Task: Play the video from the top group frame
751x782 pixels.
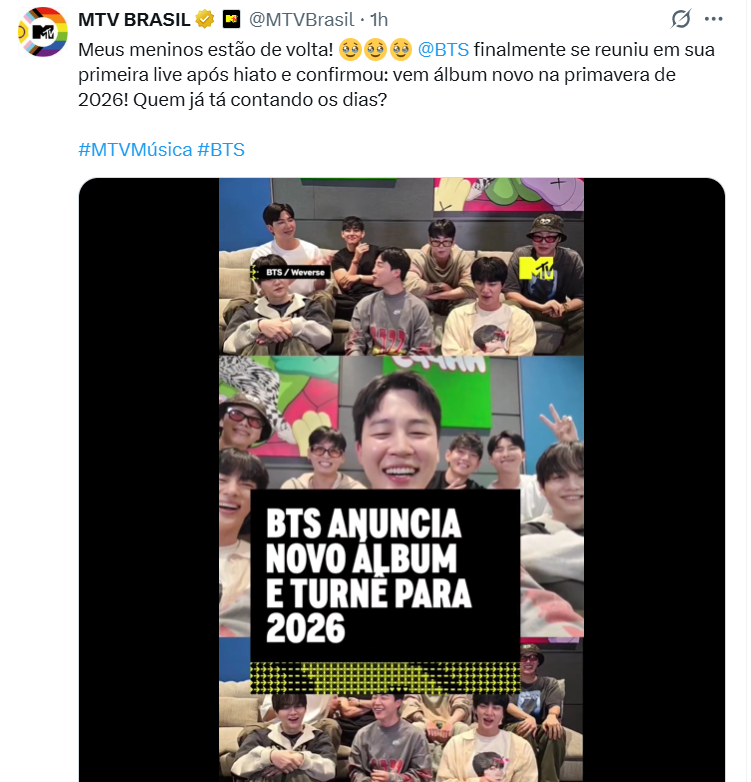Action: click(x=401, y=267)
